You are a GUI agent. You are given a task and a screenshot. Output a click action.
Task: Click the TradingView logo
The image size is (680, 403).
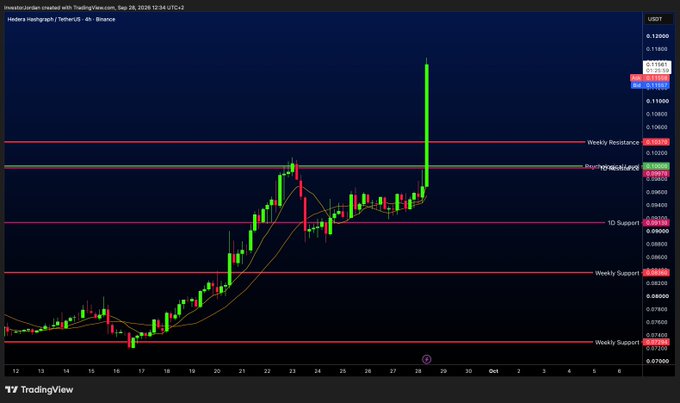pos(39,390)
